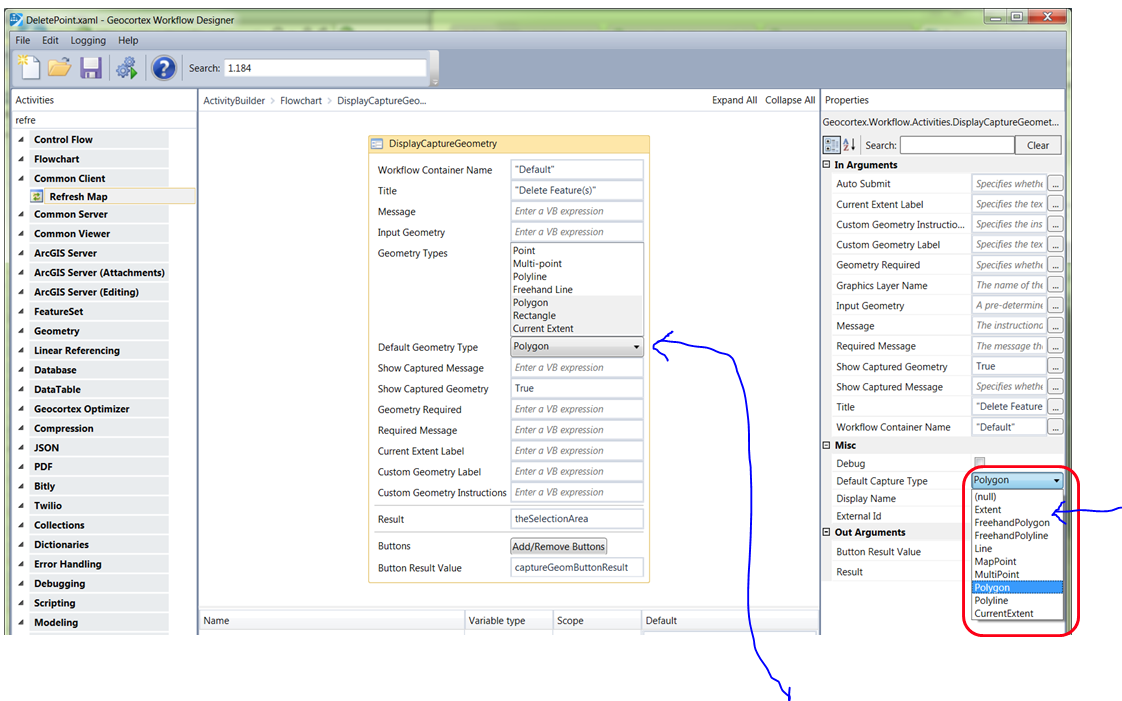Collapse the Misc property section
Image resolution: width=1122 pixels, height=701 pixels.
coord(826,445)
